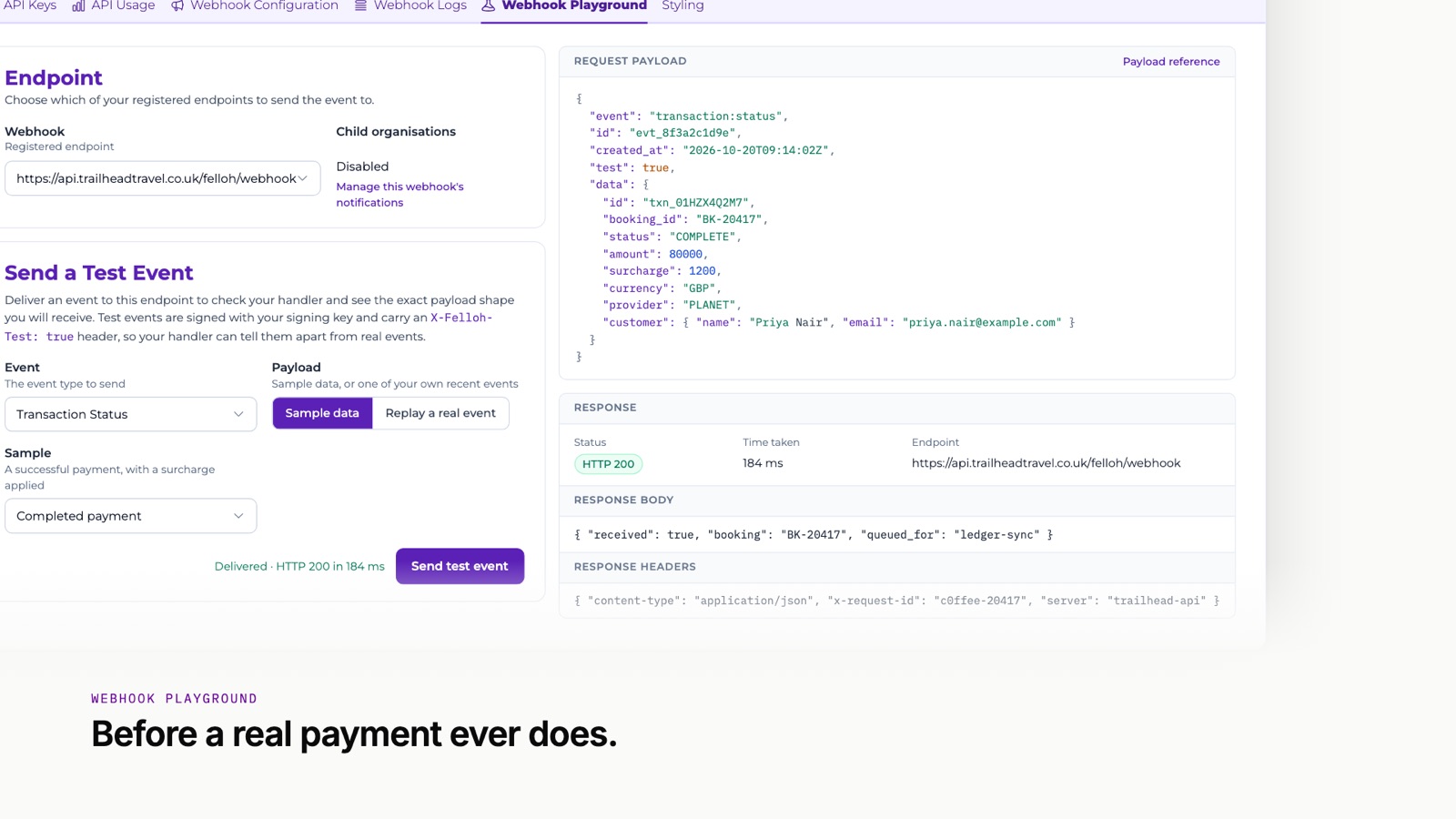Expand the Completed payment sample dropdown
The image size is (1456, 819).
tap(131, 516)
